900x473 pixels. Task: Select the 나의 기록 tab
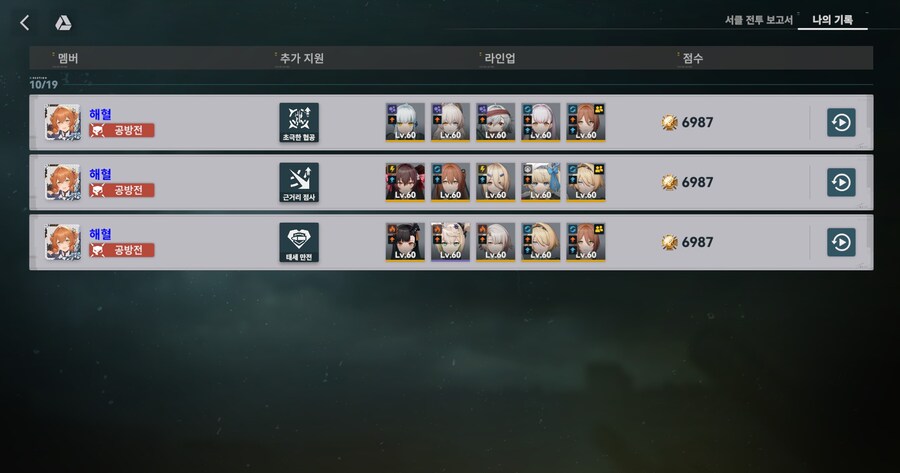point(832,20)
